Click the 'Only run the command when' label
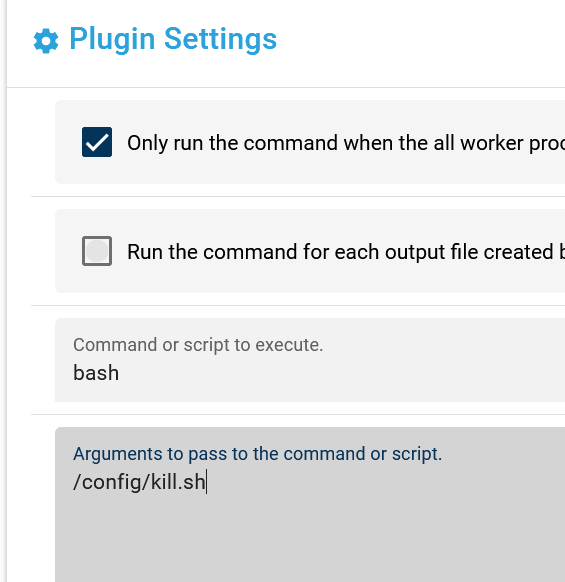 coord(346,143)
